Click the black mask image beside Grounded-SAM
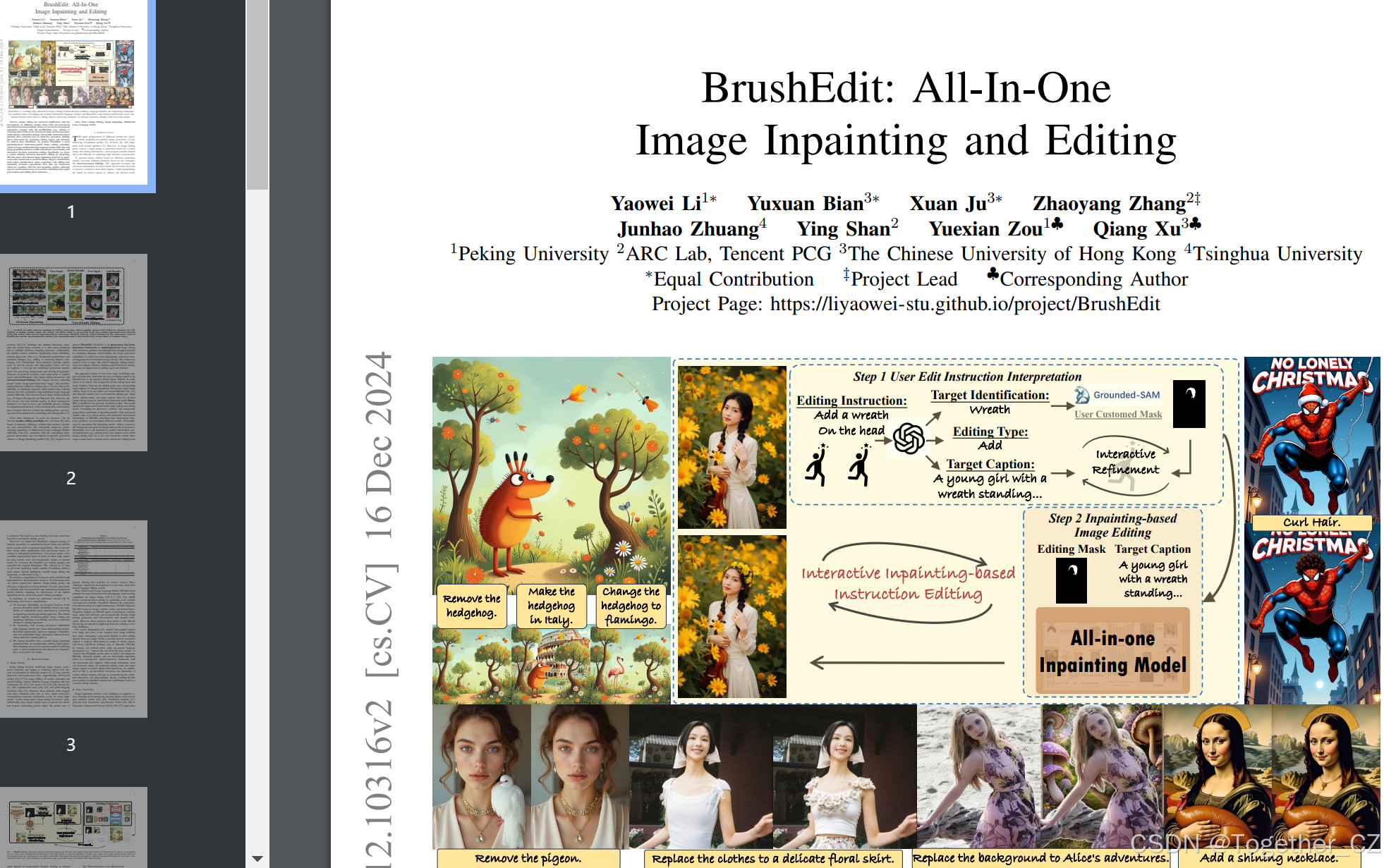1384x868 pixels. pos(1189,403)
